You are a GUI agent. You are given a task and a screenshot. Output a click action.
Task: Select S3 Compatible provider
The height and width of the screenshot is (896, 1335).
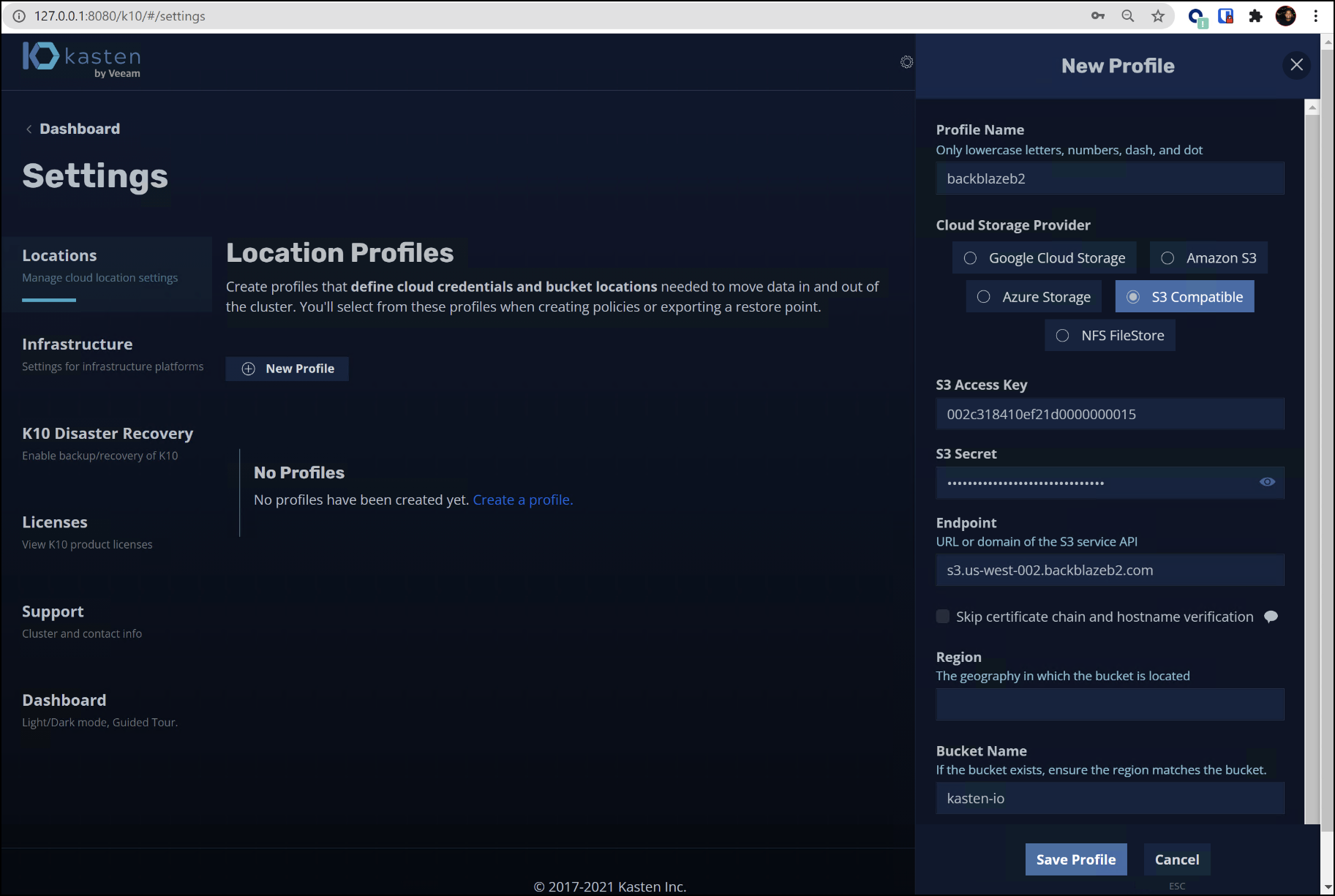click(1184, 297)
